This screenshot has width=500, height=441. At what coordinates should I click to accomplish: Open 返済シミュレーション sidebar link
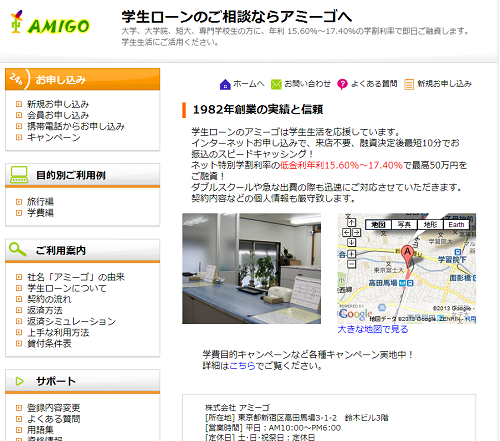[71, 321]
